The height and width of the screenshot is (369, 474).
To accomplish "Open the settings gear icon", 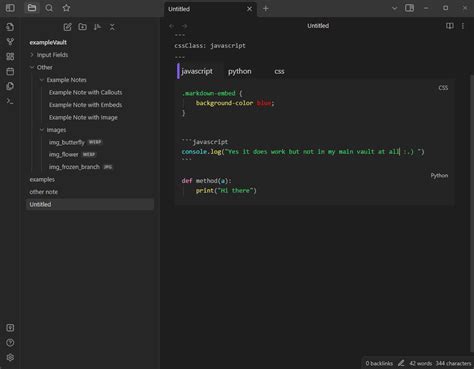I will tap(10, 357).
